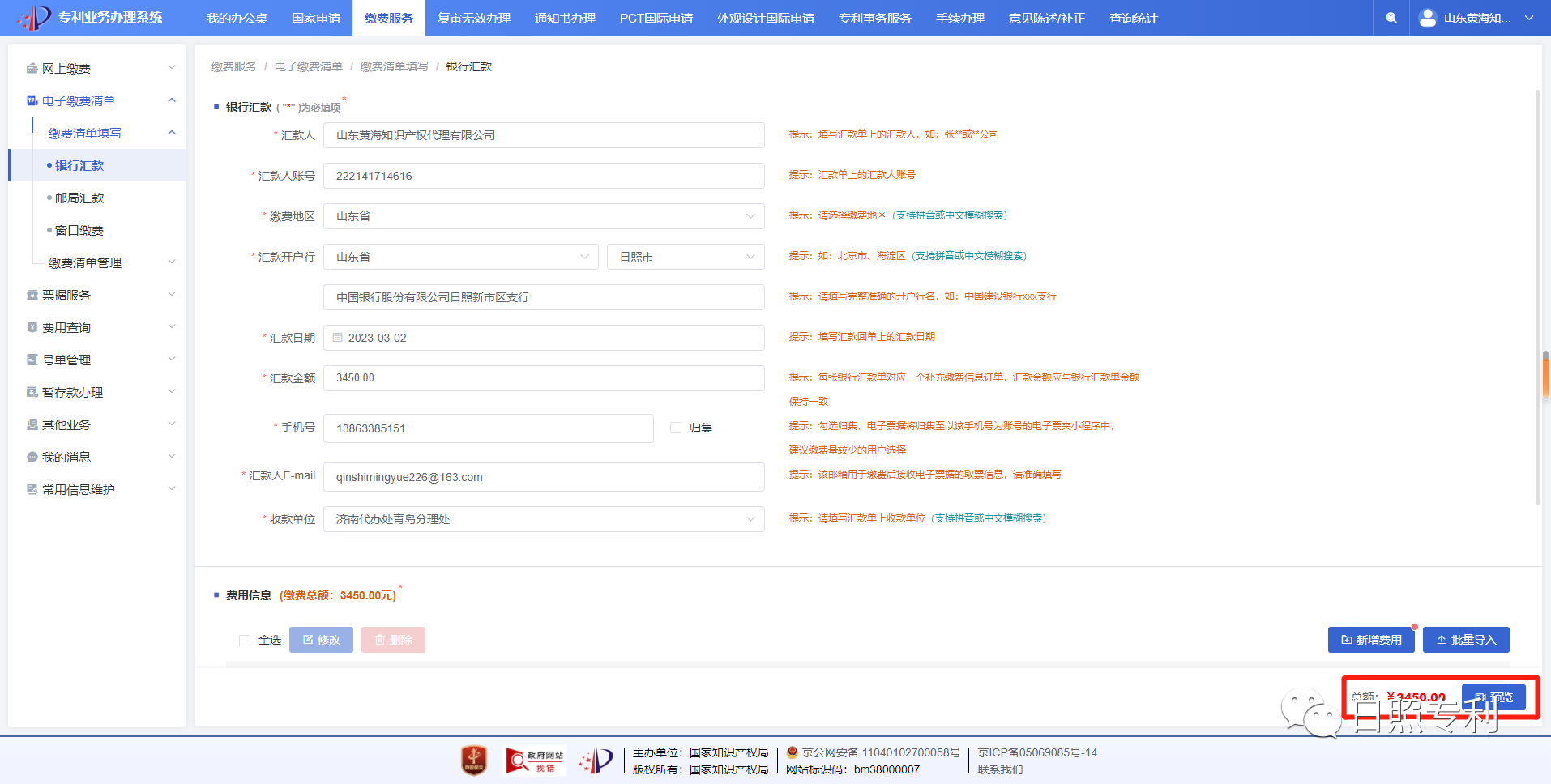This screenshot has height=784, width=1551.
Task: Enable the 归集 checkbox
Action: (x=676, y=428)
